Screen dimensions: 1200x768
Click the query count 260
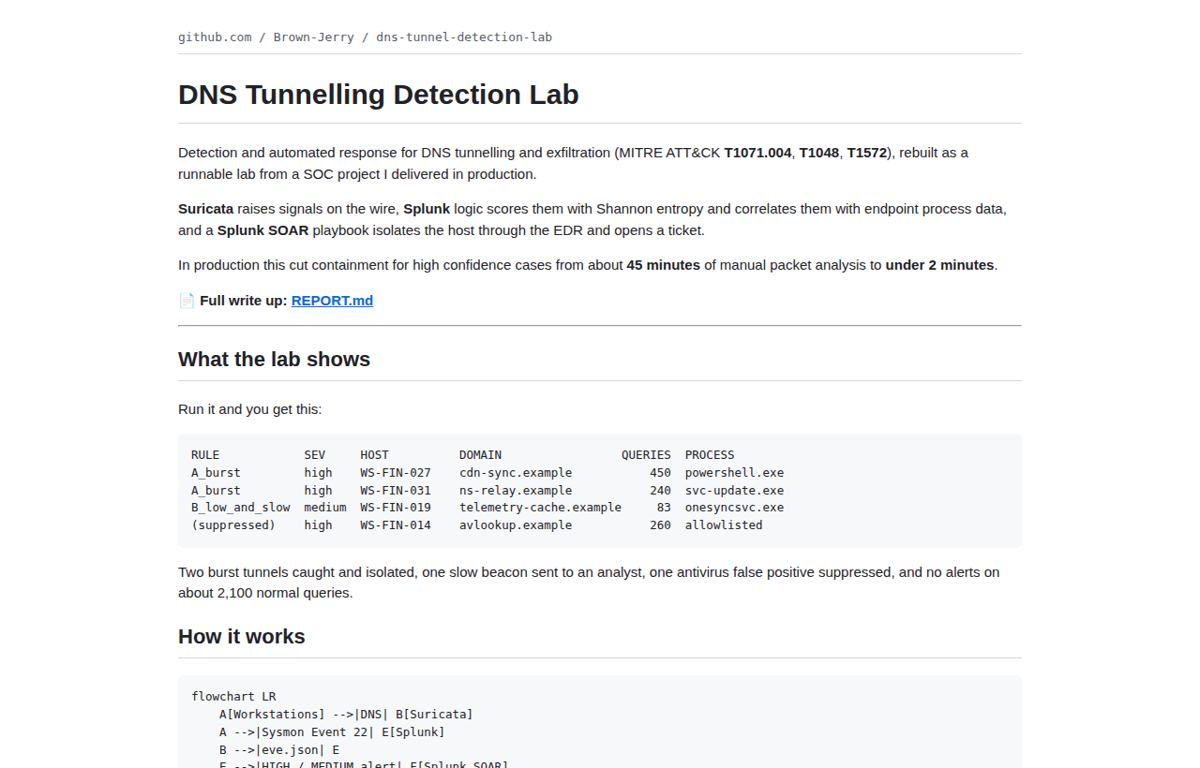pos(660,525)
